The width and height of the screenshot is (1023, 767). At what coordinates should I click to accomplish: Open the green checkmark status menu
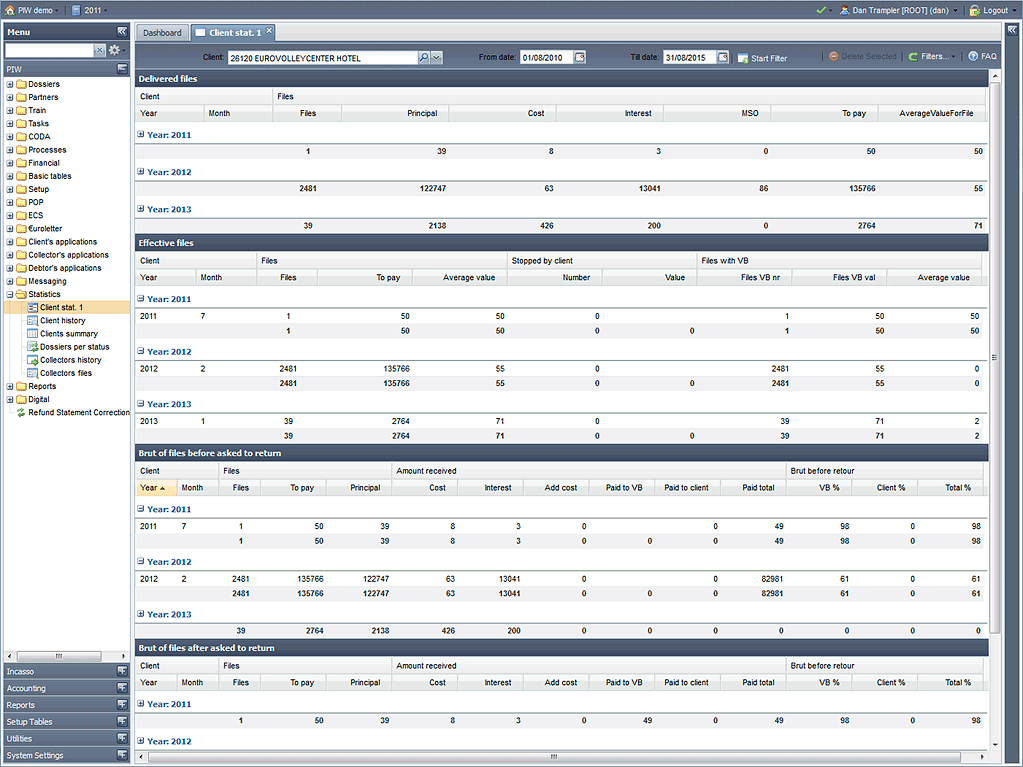point(824,10)
